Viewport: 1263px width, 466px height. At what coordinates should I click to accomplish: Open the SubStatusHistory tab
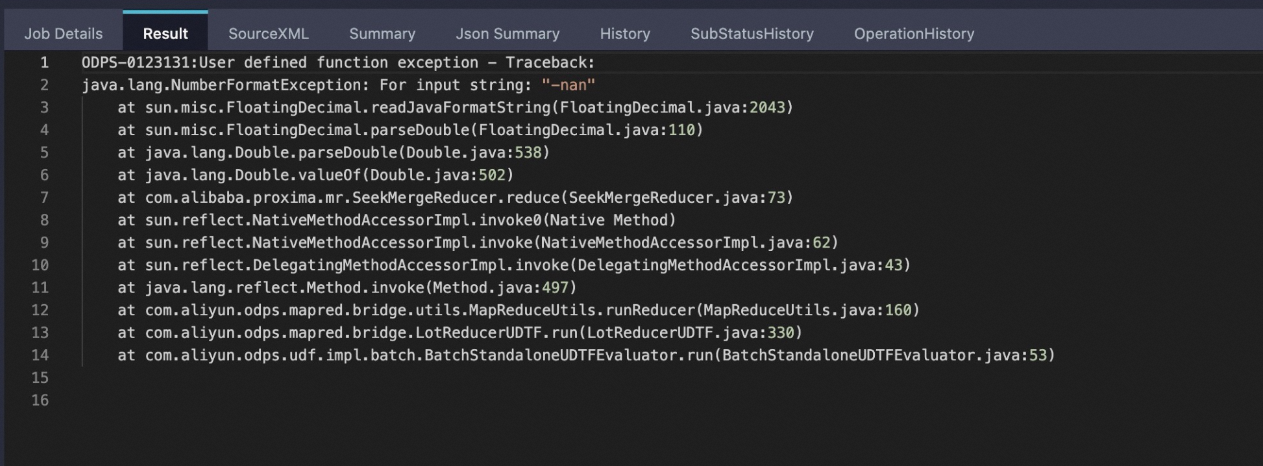[752, 34]
